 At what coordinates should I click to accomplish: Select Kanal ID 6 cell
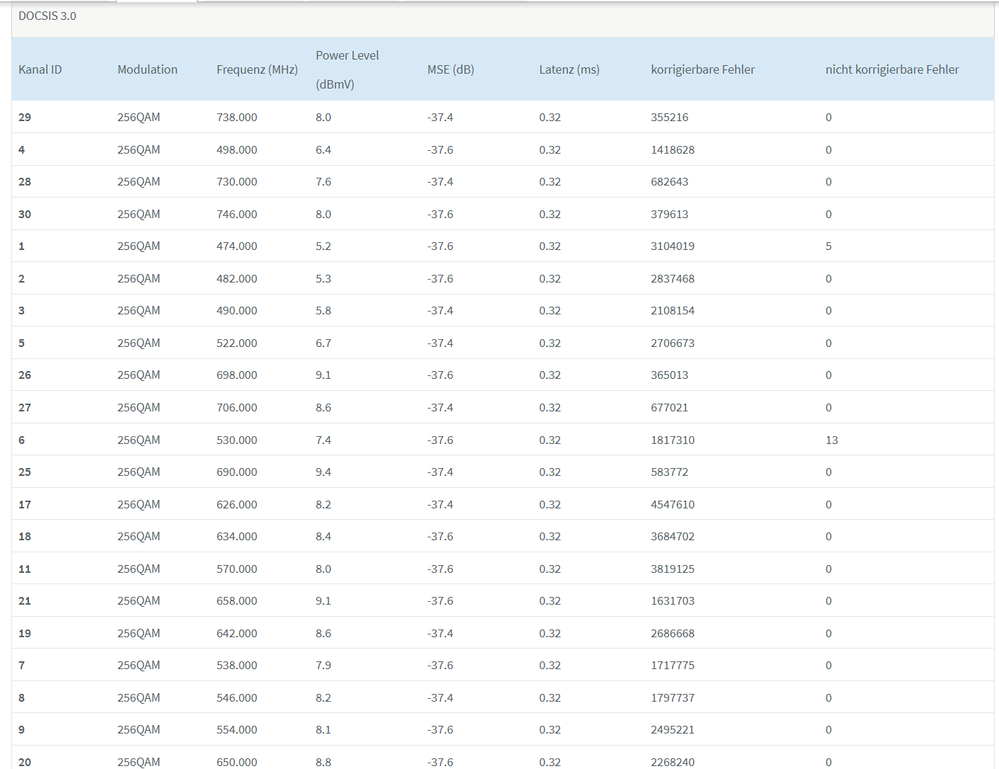[22, 440]
